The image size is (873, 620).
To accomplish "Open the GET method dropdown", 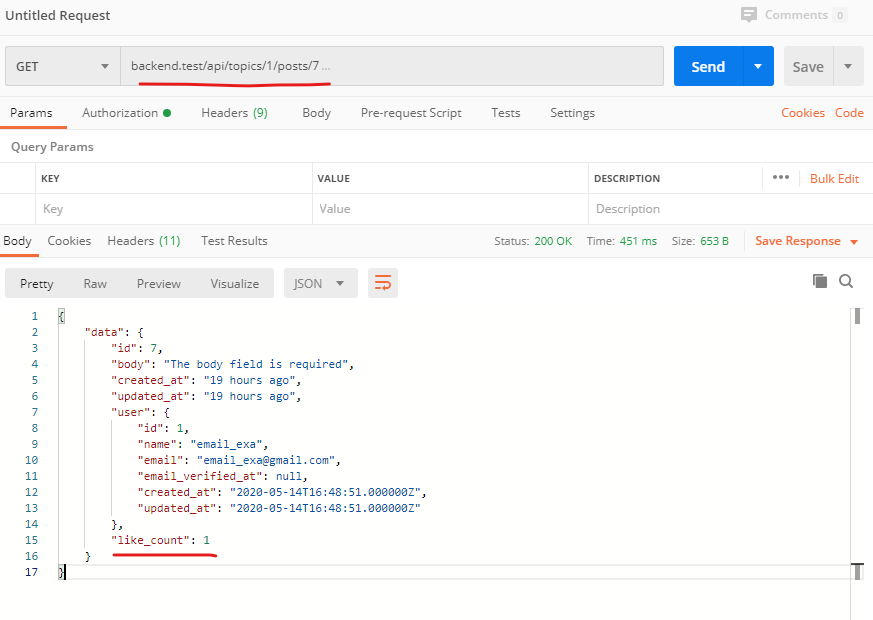I will (x=62, y=66).
